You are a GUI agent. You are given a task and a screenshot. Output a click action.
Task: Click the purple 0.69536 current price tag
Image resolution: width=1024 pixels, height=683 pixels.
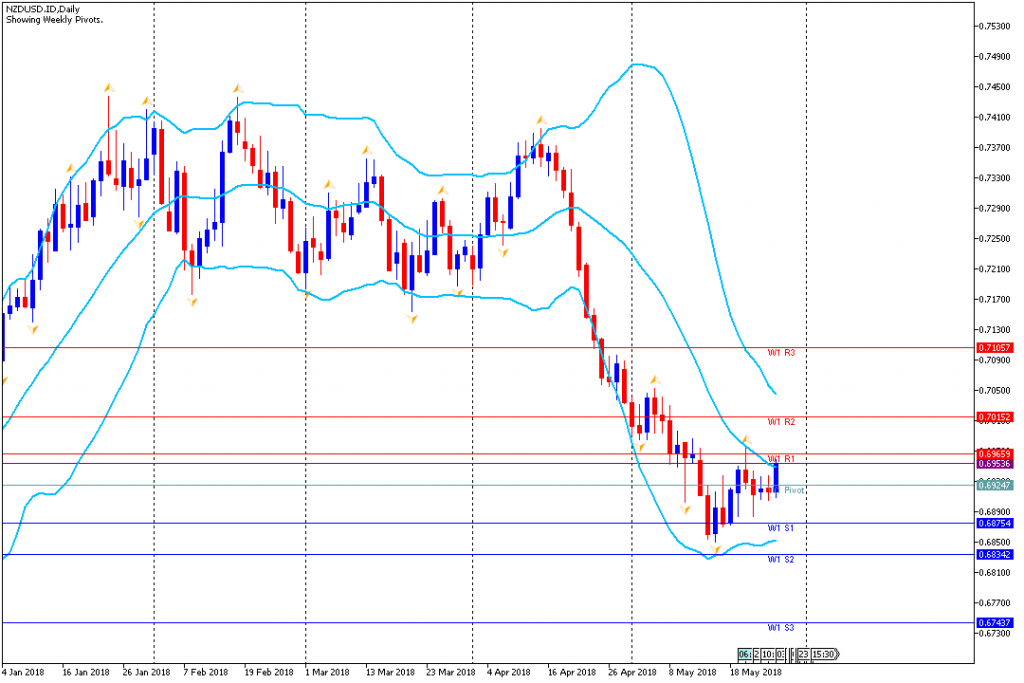tap(995, 464)
